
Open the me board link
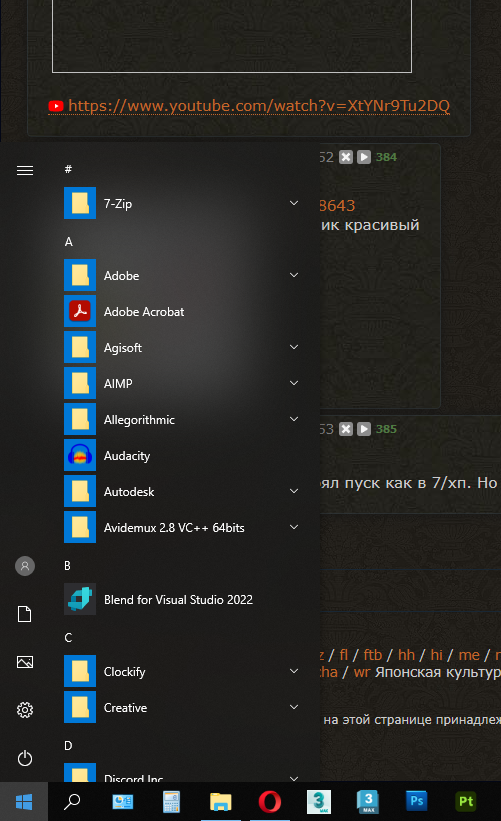[469, 655]
